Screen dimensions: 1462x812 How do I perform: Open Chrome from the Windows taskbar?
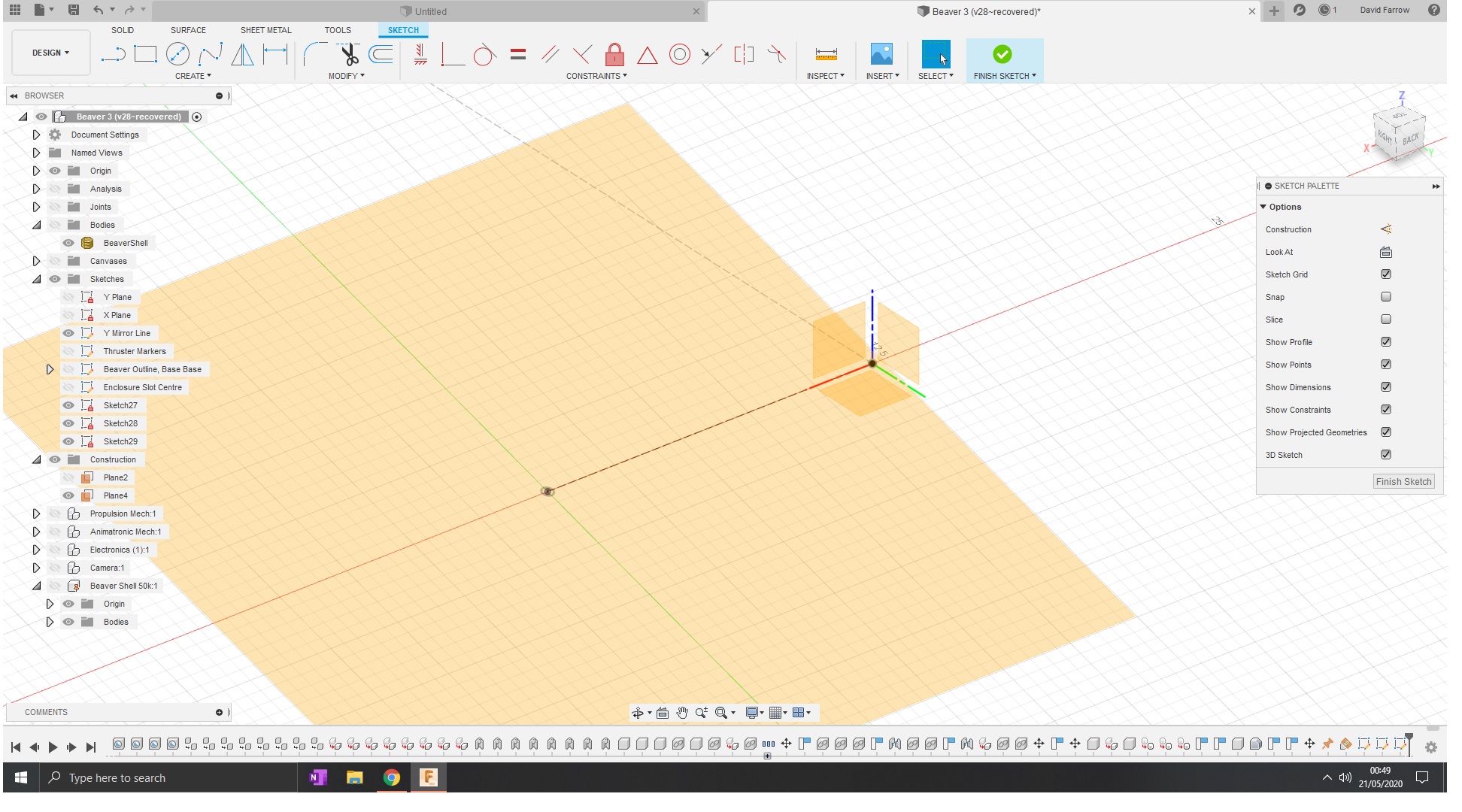(391, 777)
